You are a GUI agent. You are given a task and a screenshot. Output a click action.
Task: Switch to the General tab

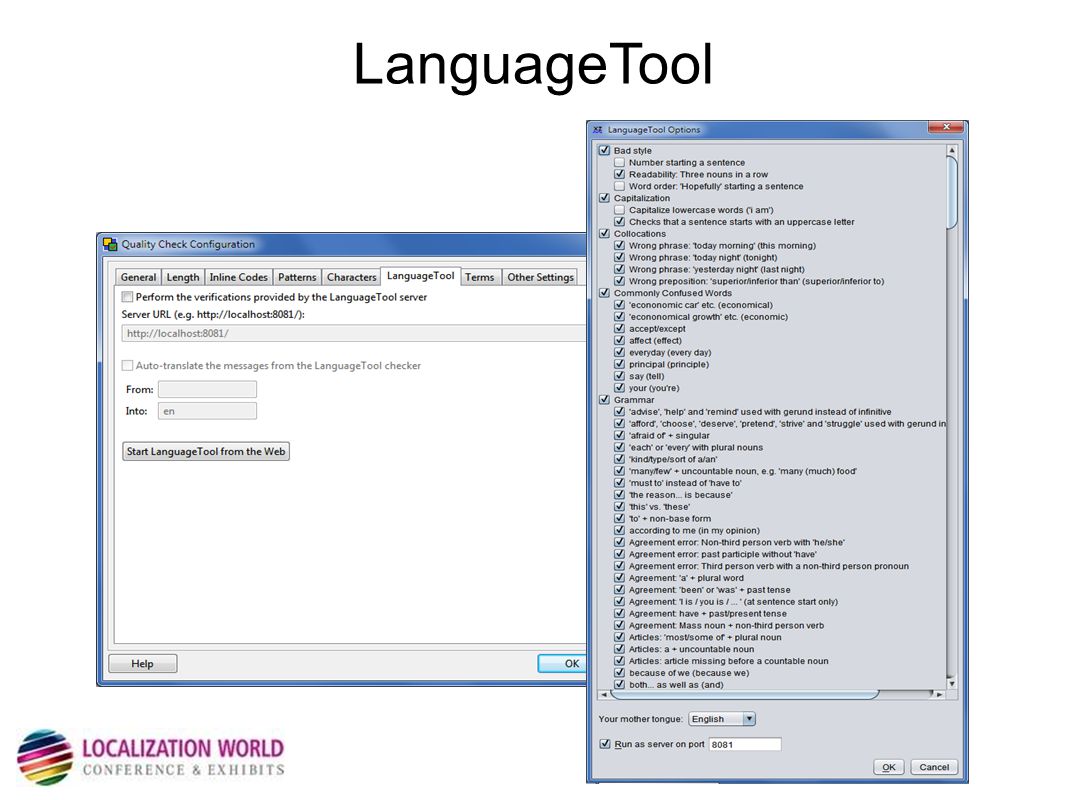pos(138,277)
